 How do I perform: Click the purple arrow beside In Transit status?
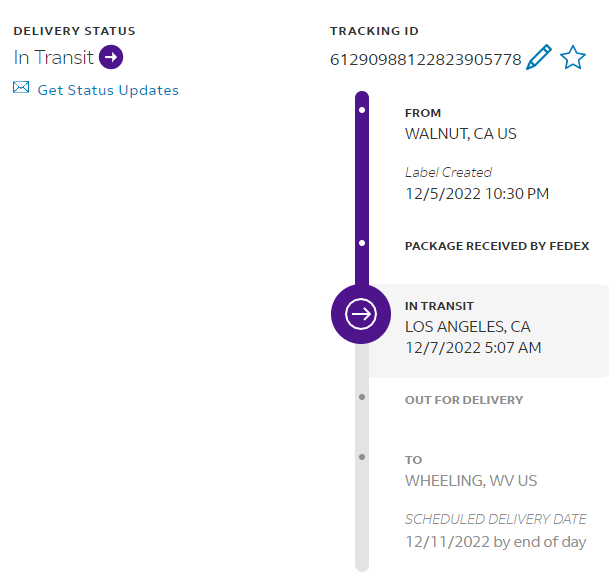[111, 58]
